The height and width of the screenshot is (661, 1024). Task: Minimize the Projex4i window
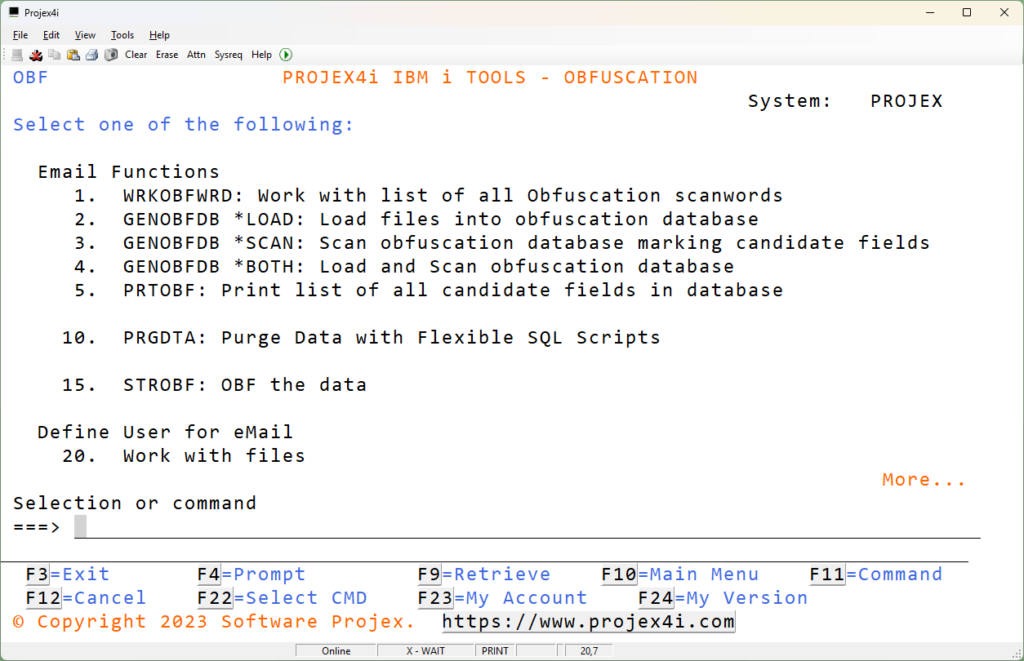[x=930, y=12]
